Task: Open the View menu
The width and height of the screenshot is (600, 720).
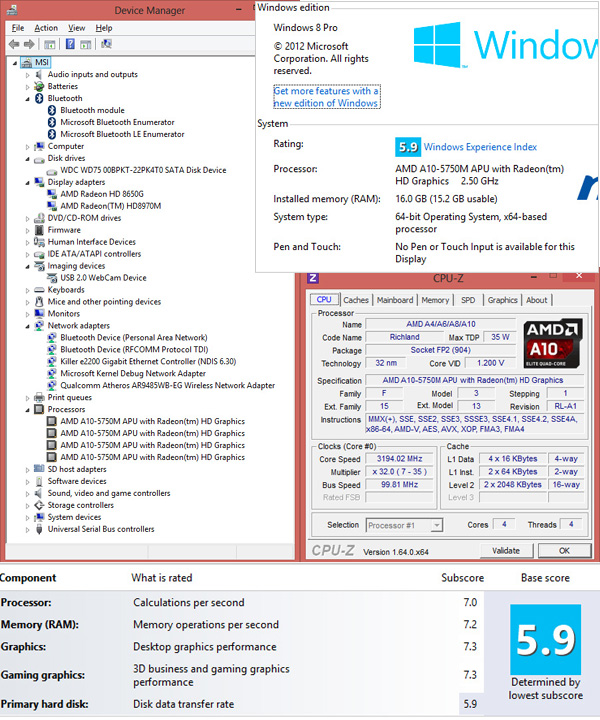Action: pyautogui.click(x=77, y=28)
